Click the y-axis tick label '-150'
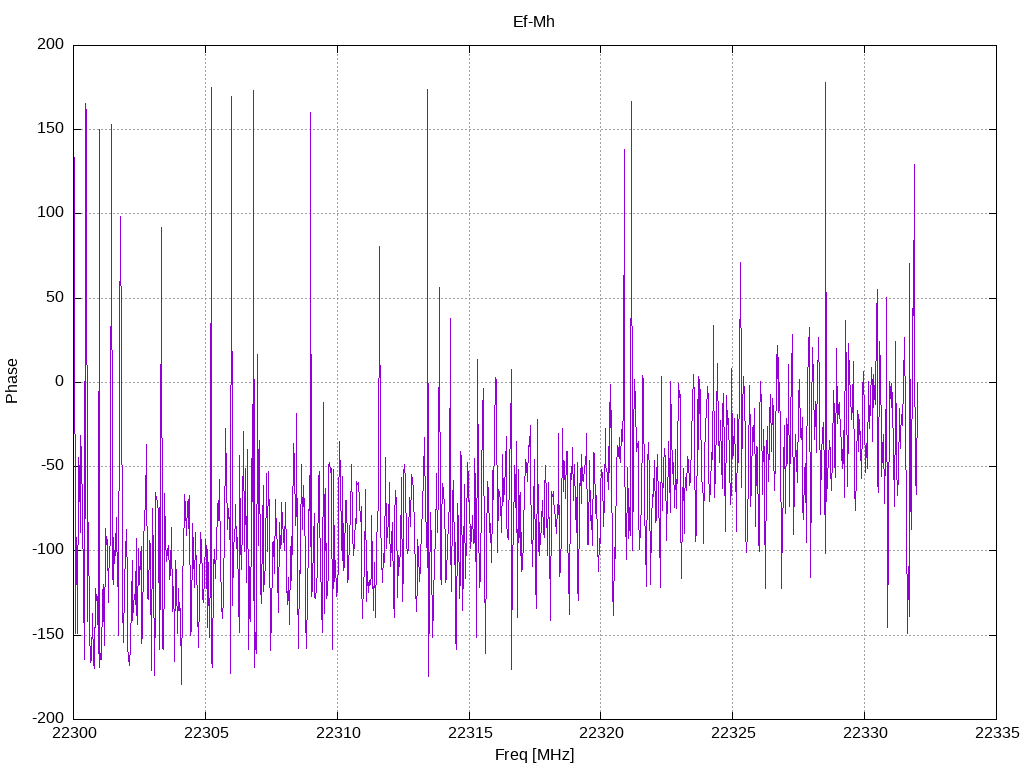The width and height of the screenshot is (1024, 768). (48, 634)
